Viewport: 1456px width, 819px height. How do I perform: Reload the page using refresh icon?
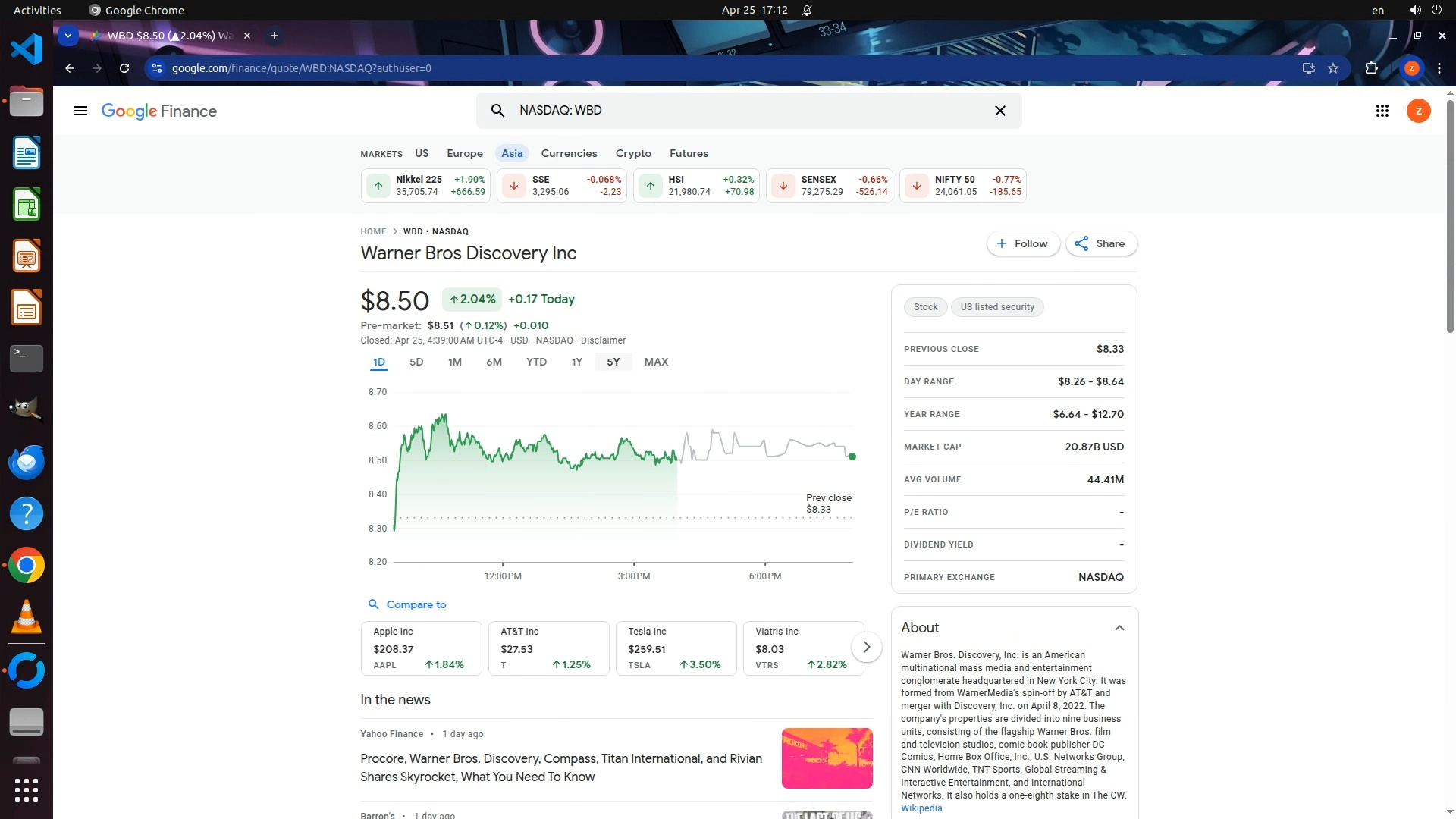(124, 68)
